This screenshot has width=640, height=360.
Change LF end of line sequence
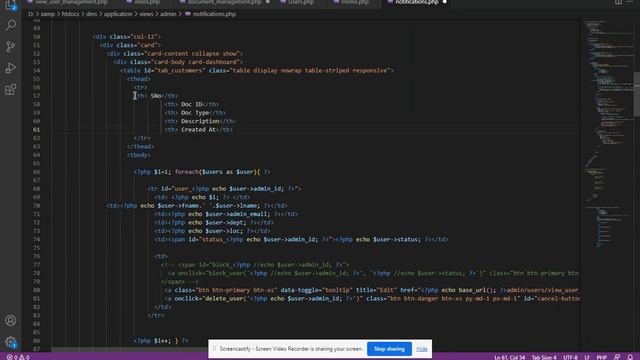[587, 357]
